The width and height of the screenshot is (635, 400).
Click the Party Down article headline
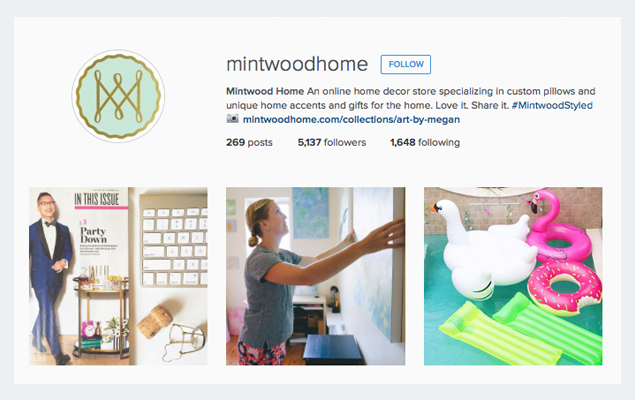(94, 235)
